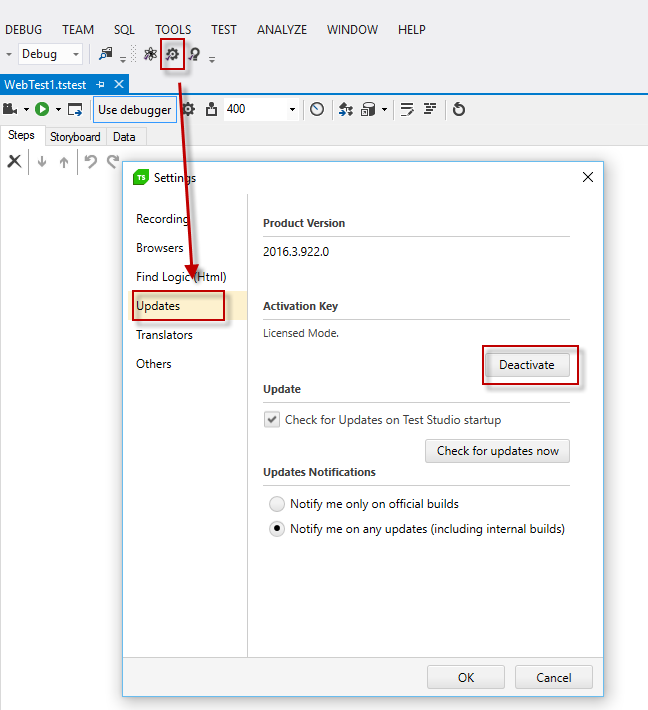Click the atom-shaped Test Studio toolbar icon
This screenshot has height=710, width=648.
tap(150, 54)
